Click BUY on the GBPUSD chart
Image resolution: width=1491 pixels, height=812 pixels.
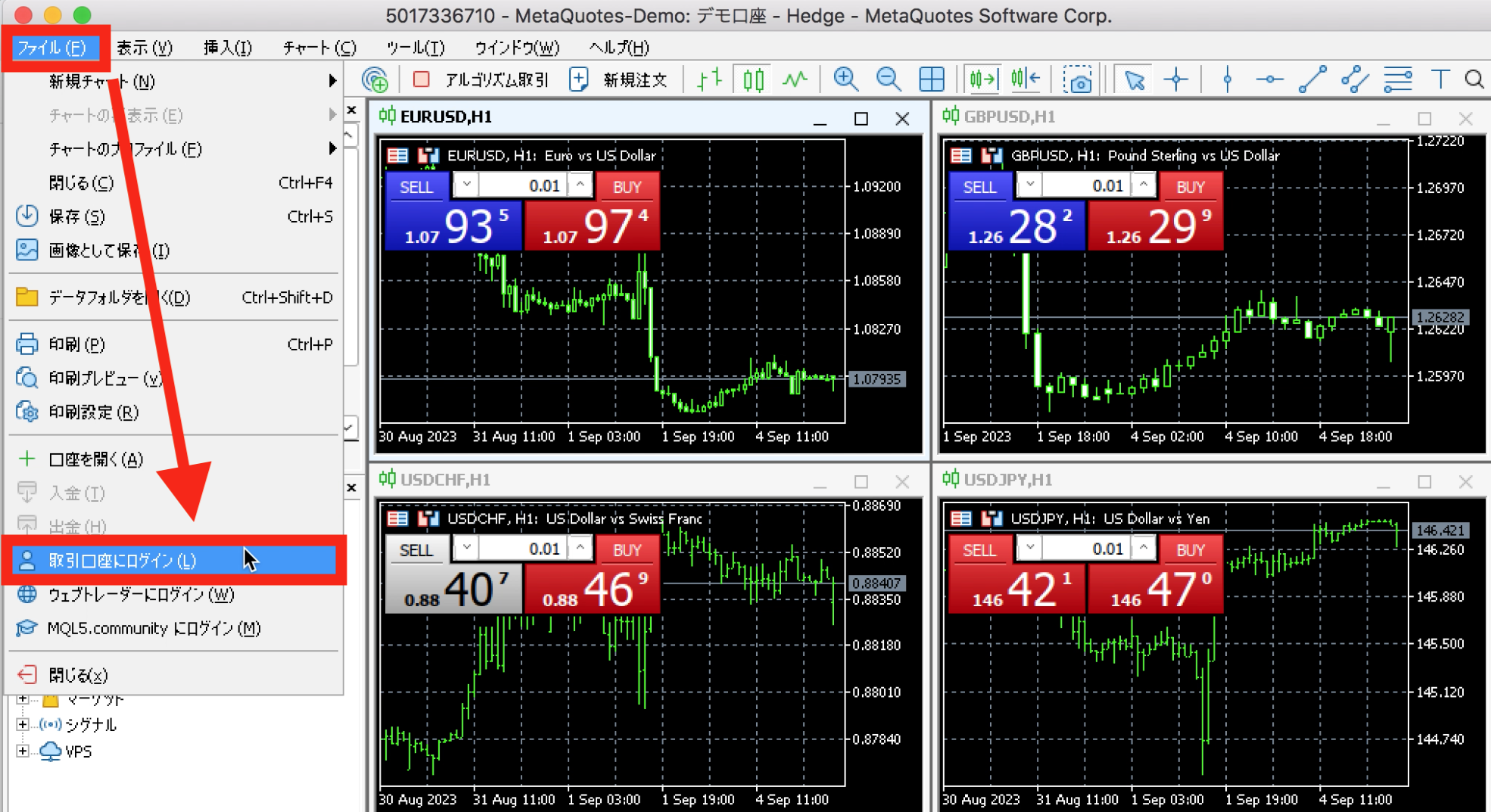pos(1191,187)
